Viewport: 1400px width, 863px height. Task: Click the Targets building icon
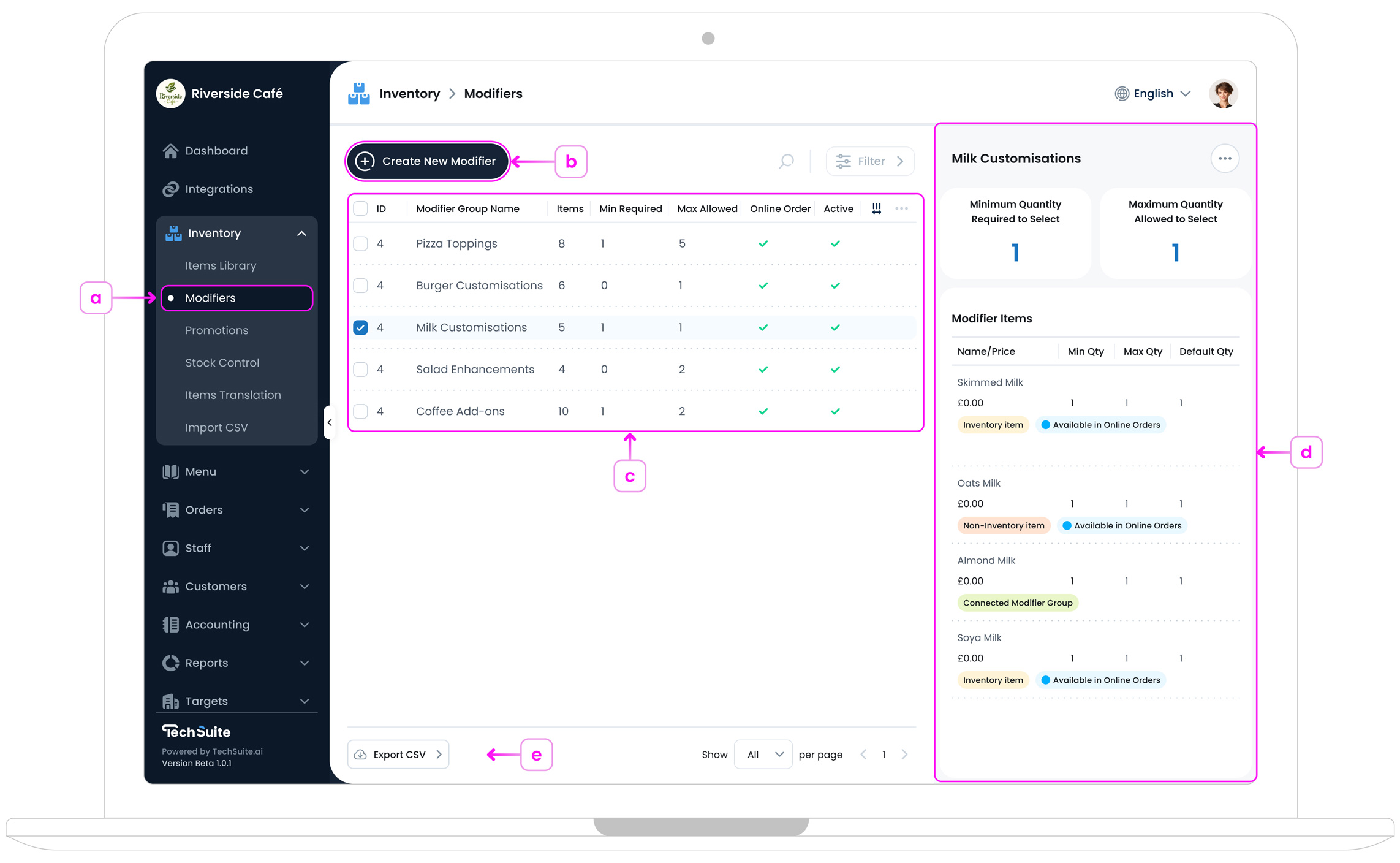tap(170, 701)
